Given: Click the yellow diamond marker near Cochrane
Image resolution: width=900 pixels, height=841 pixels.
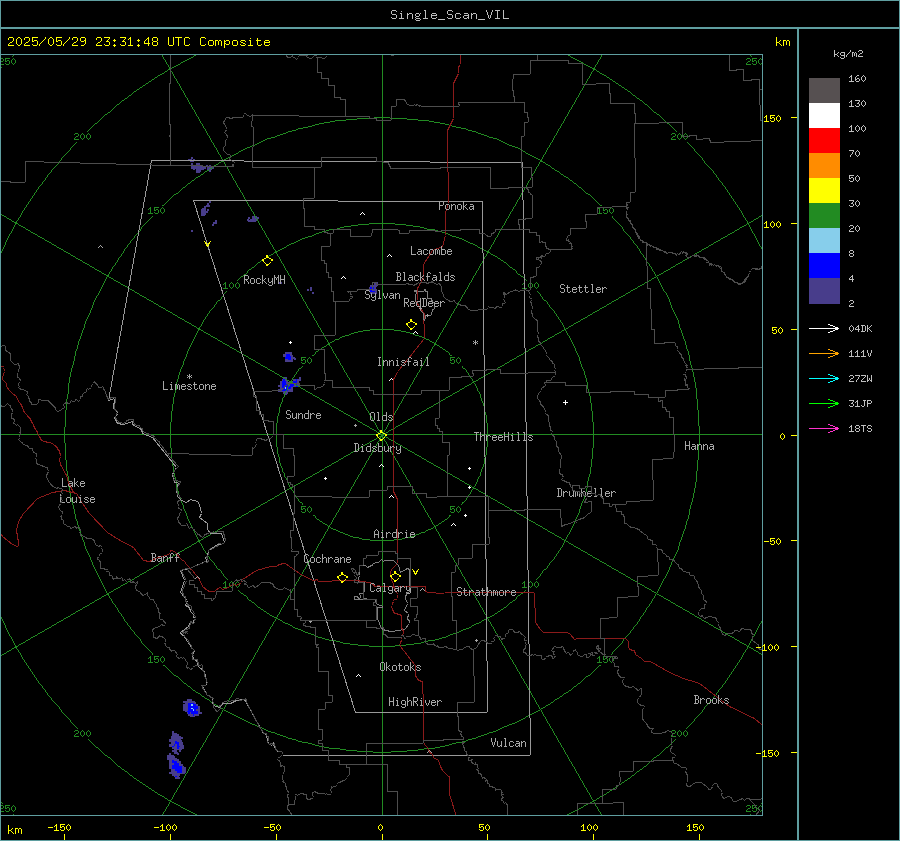Looking at the screenshot, I should [342, 578].
